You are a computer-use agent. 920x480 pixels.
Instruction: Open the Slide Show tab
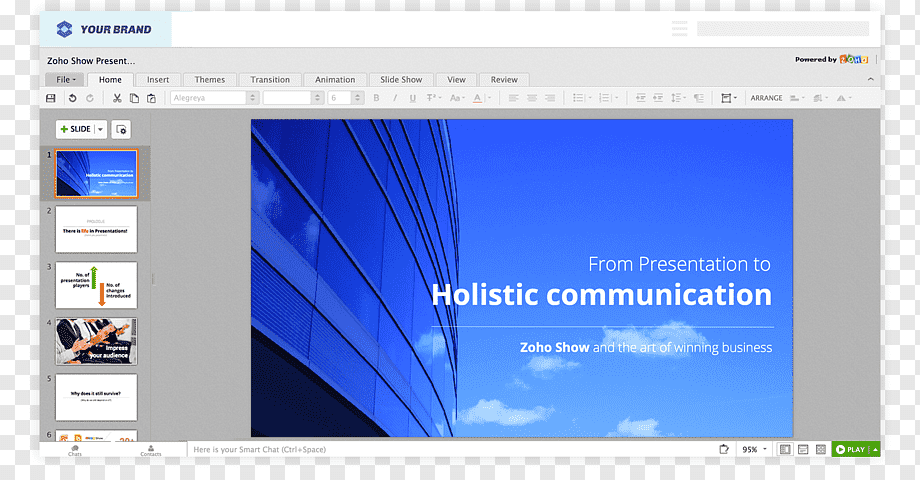[401, 80]
